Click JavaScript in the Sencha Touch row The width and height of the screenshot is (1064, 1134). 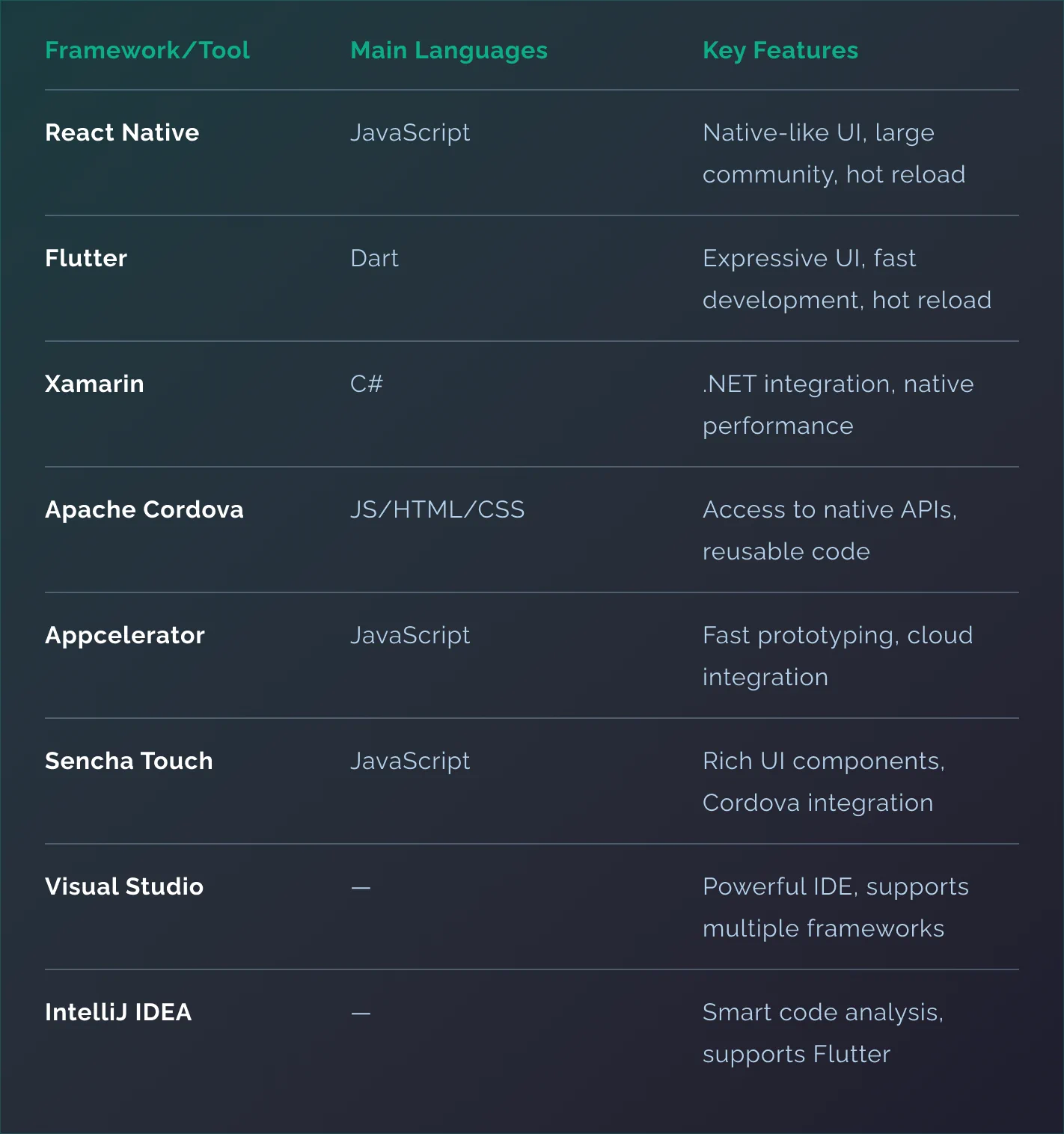click(410, 761)
